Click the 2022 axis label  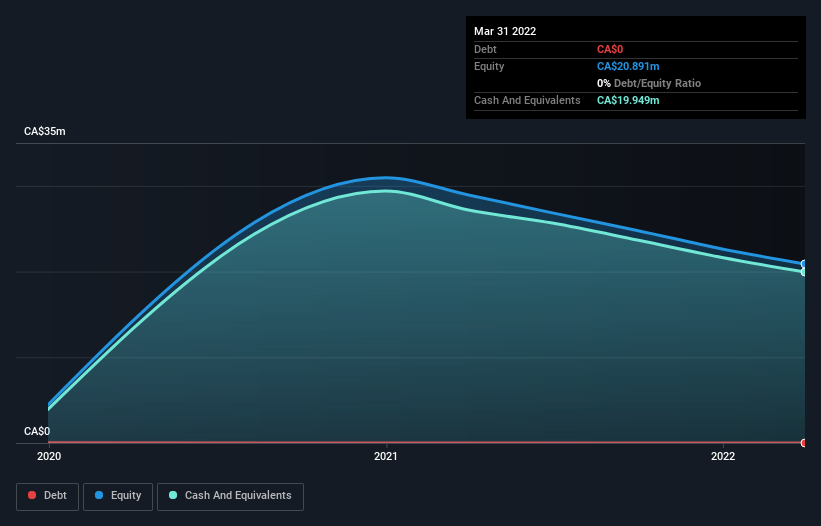click(x=723, y=456)
